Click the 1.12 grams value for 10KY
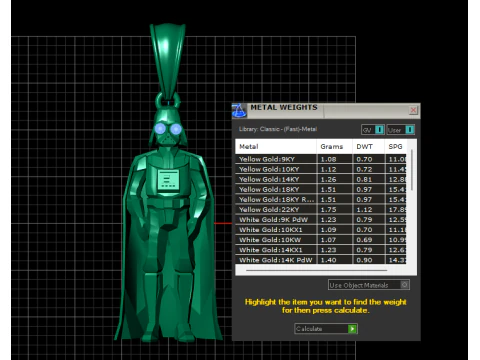480x360 pixels. [x=328, y=169]
